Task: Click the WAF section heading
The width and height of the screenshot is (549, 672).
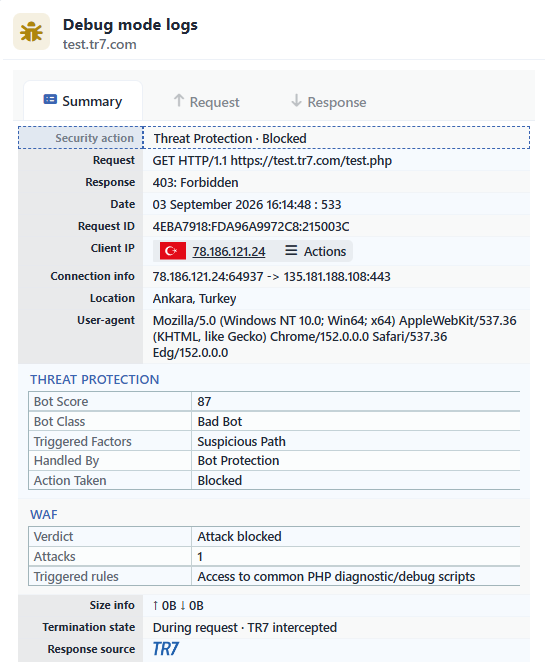Action: 44,515
